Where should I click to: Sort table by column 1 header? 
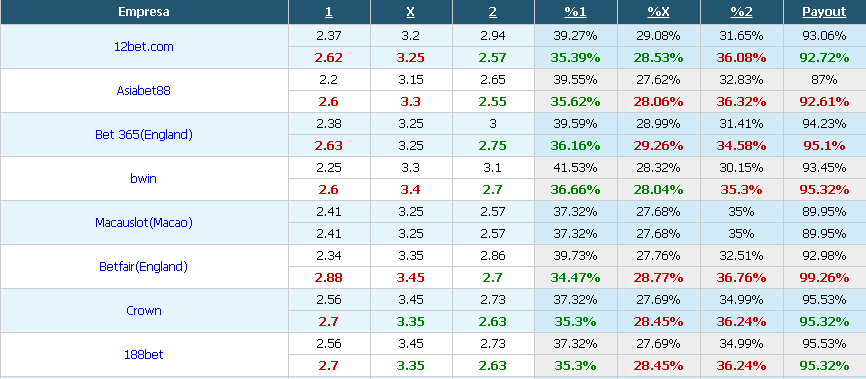[329, 12]
